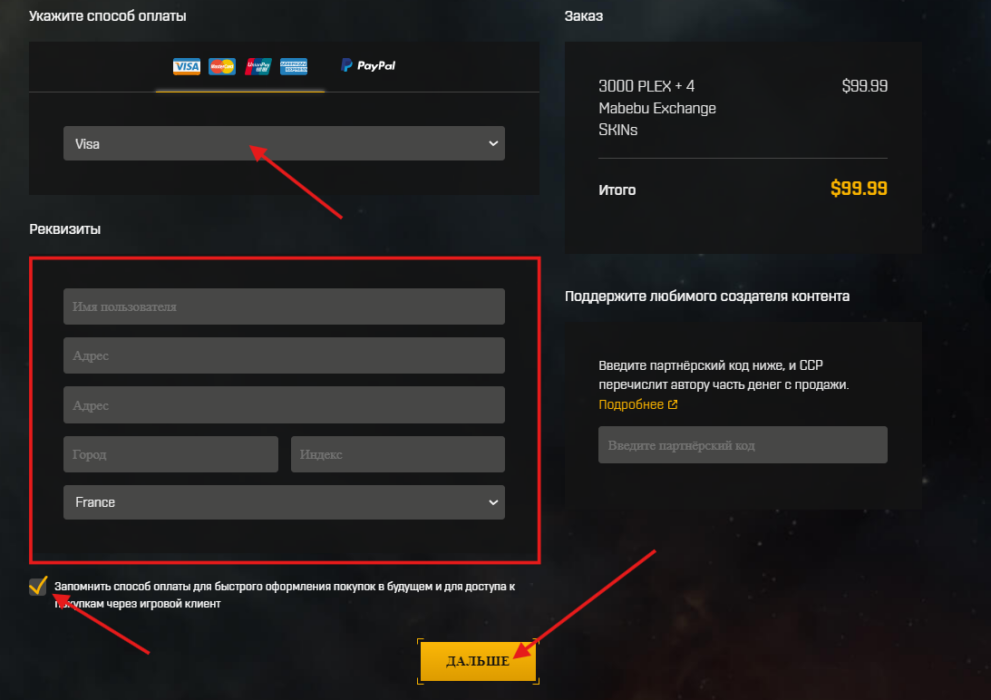Screen dimensions: 991x700
Task: Click the UnionPay card logo icon
Action: [258, 66]
